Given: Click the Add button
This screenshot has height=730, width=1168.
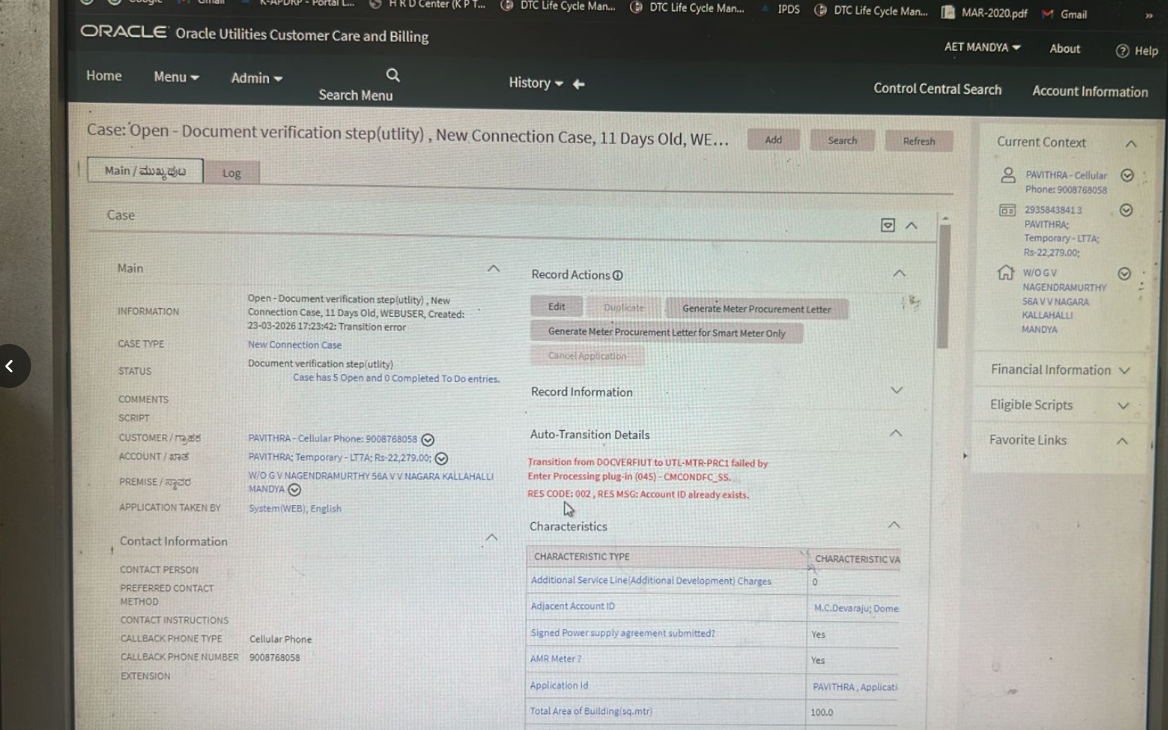Looking at the screenshot, I should point(773,139).
